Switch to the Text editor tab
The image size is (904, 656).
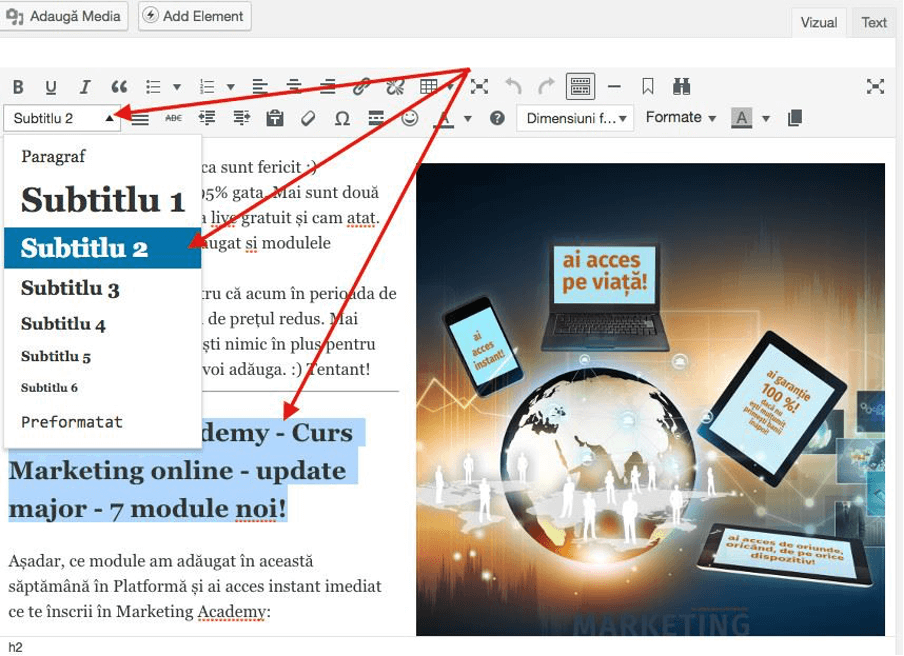[x=873, y=22]
